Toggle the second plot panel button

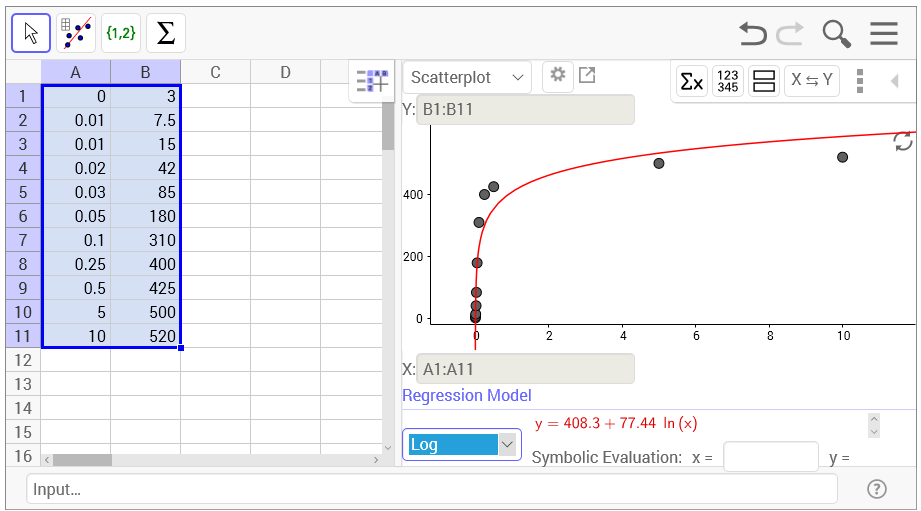(x=764, y=82)
